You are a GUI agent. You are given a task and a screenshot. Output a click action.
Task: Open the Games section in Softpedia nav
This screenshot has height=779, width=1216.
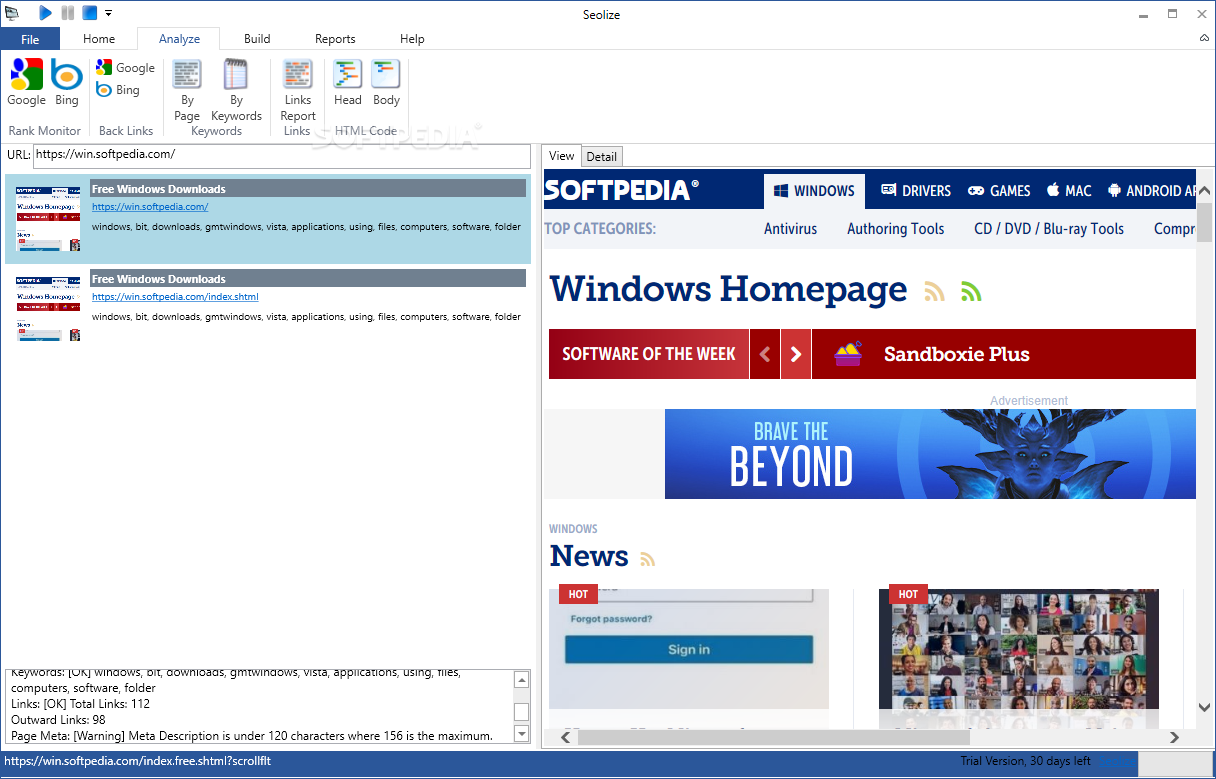[999, 191]
